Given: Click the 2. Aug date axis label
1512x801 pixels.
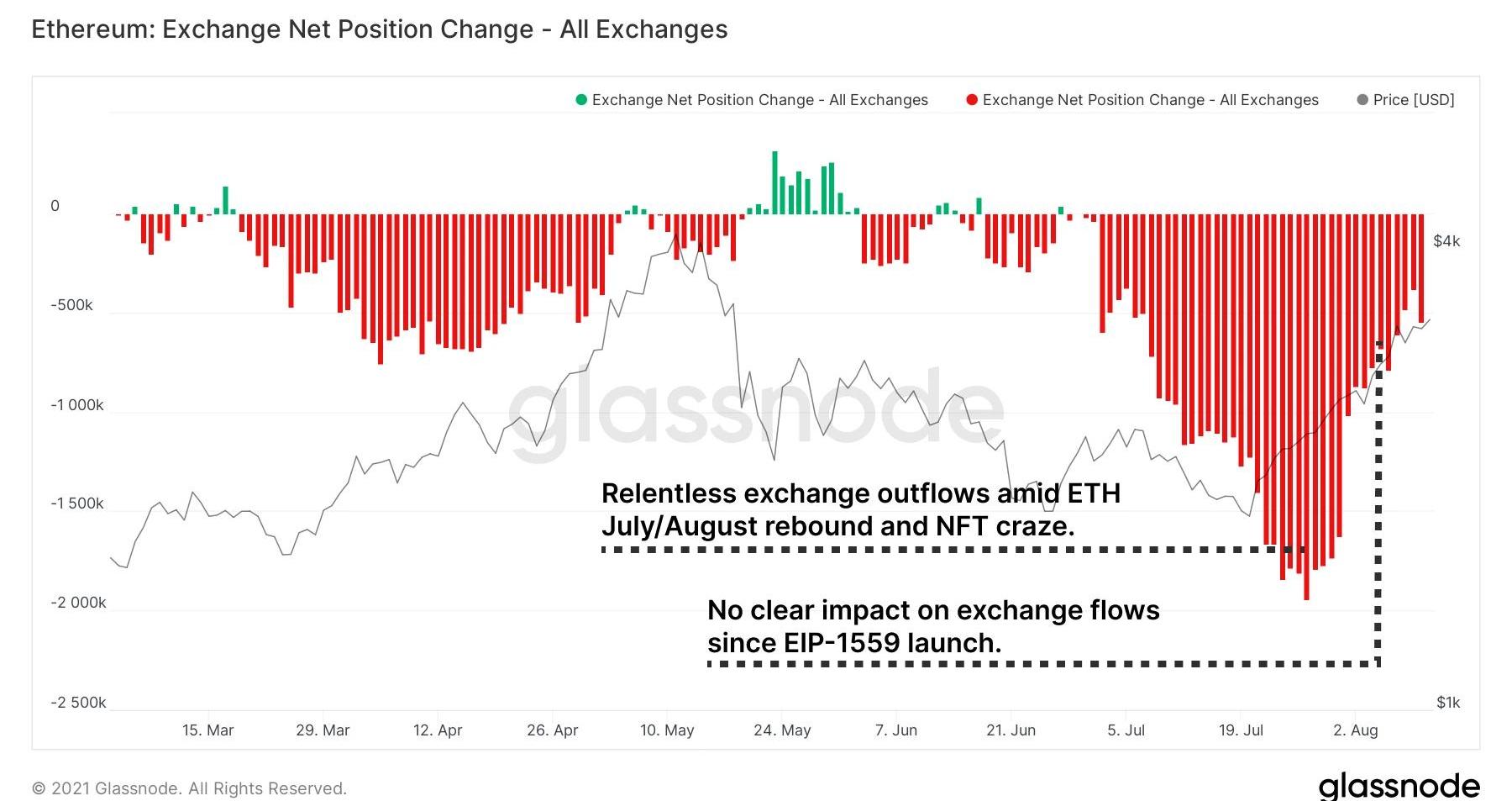Looking at the screenshot, I should point(1355,730).
